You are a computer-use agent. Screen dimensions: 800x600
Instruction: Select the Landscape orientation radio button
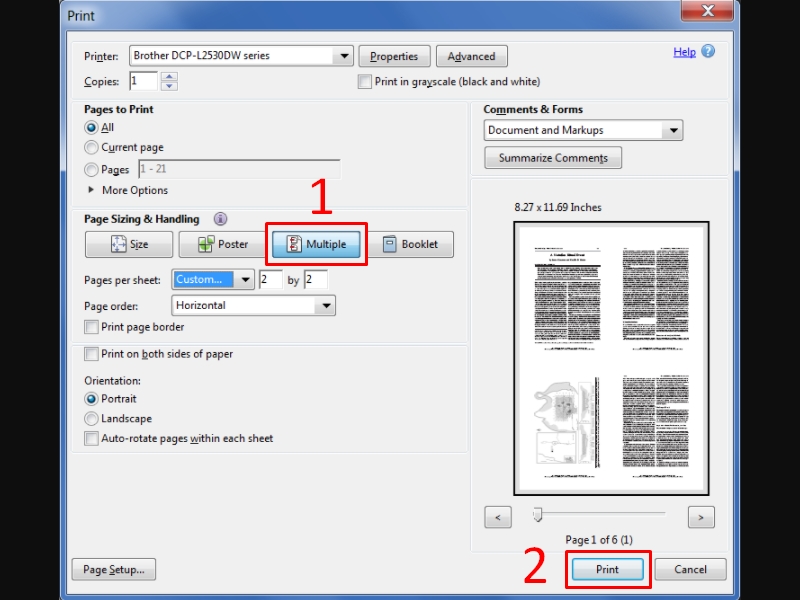(x=92, y=419)
